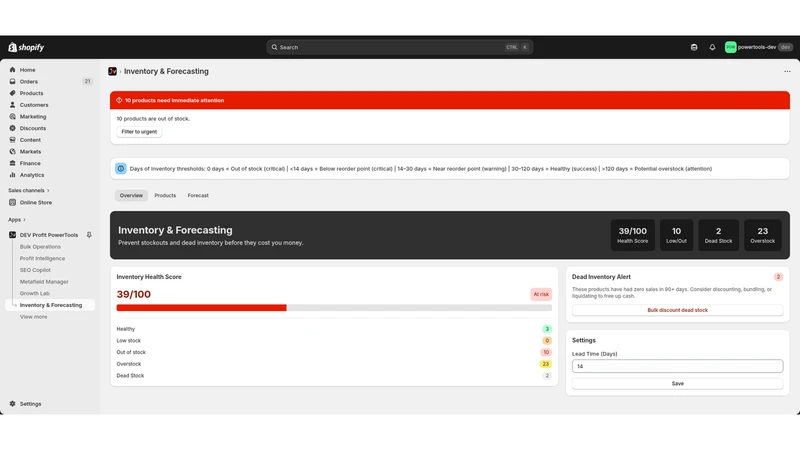Image resolution: width=800 pixels, height=450 pixels.
Task: Click the alert icon in red banner
Action: click(119, 101)
